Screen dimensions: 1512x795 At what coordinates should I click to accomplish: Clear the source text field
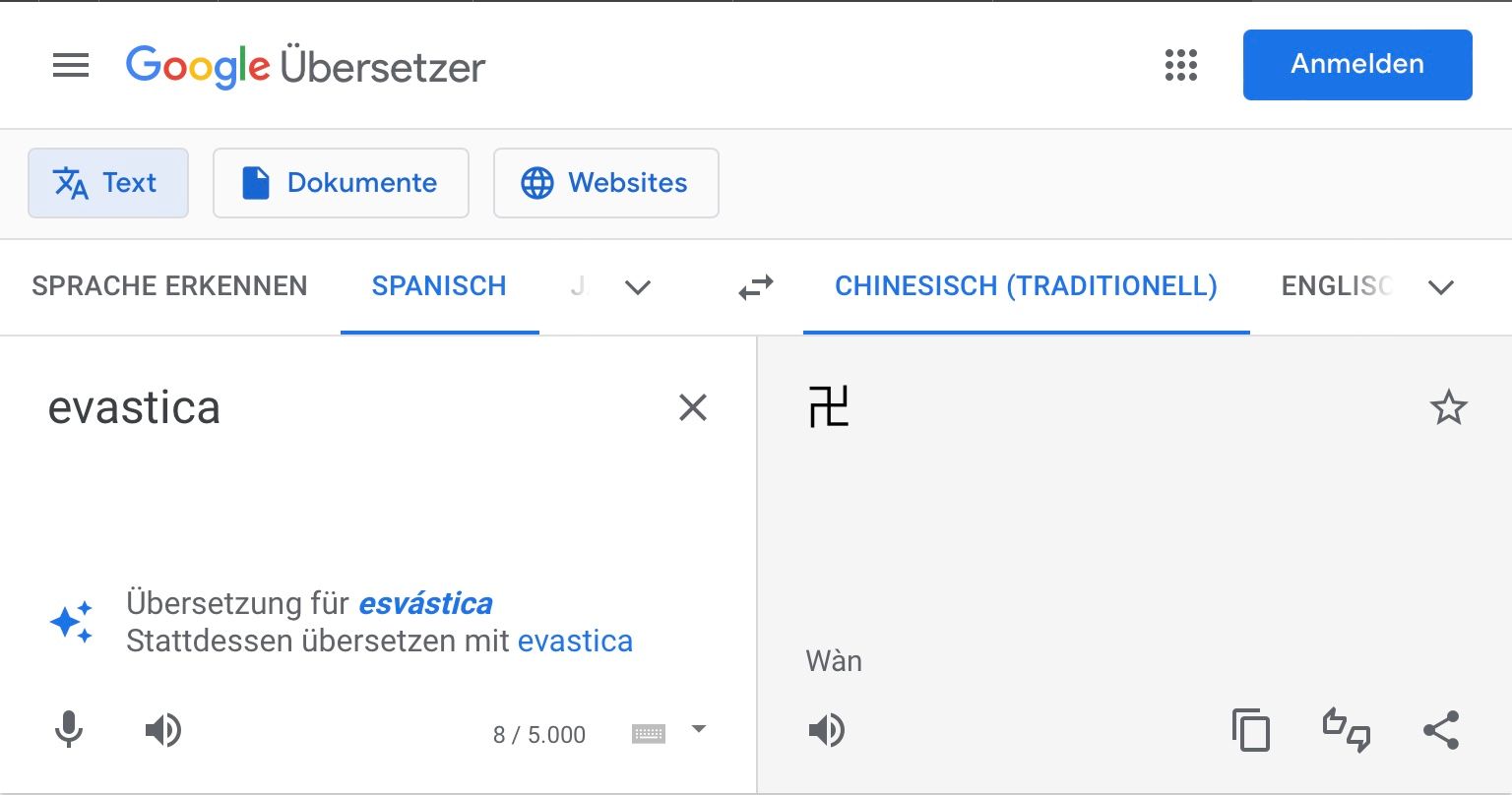(x=693, y=407)
